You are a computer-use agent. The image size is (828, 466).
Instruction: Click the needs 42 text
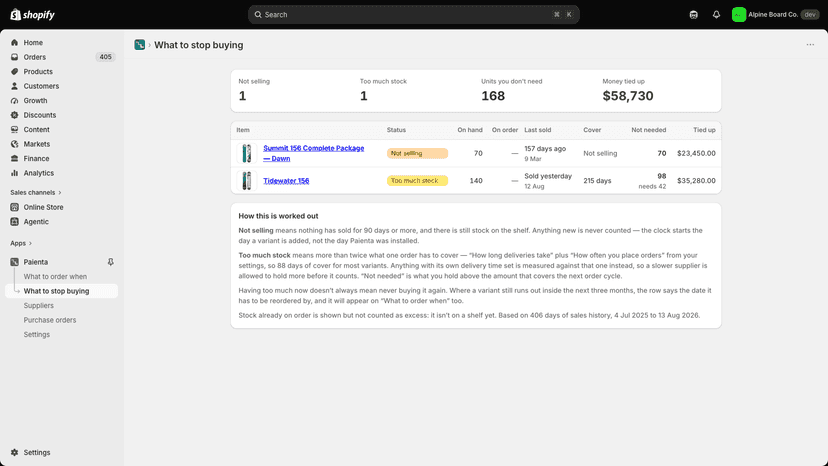pos(652,187)
